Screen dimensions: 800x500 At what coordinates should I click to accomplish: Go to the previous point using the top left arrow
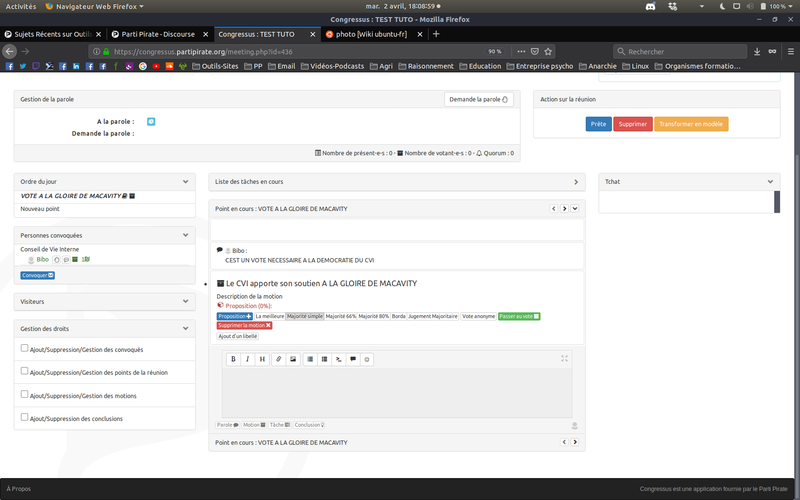tap(555, 208)
